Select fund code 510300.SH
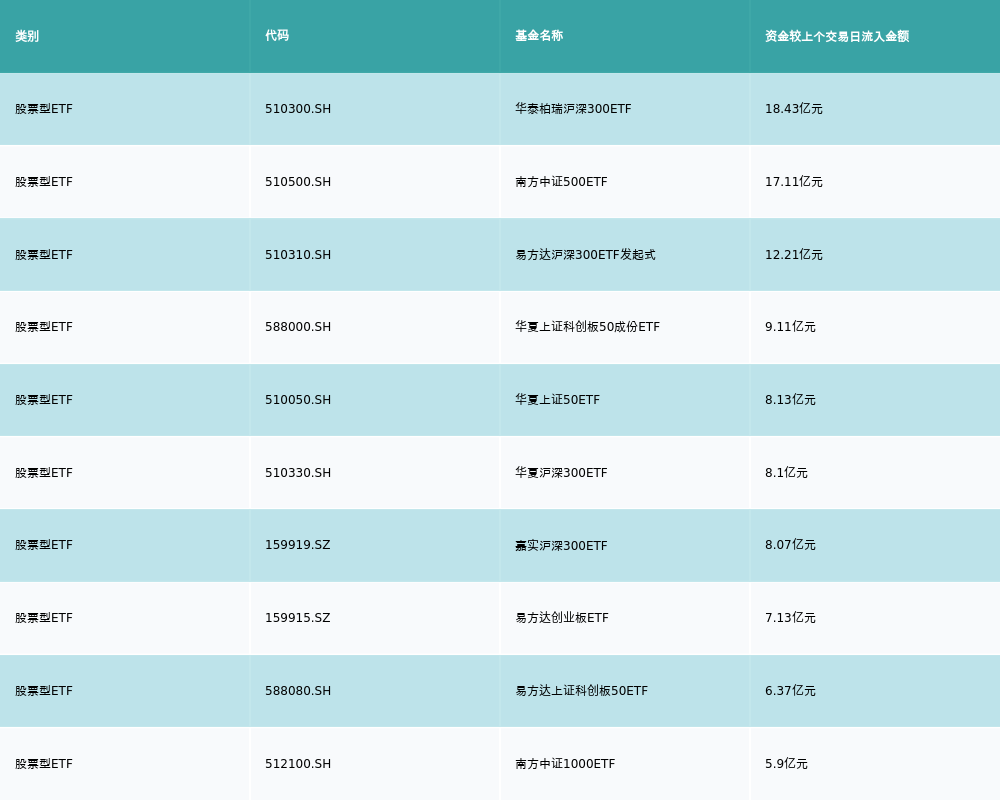1000x800 pixels. pyautogui.click(x=298, y=109)
